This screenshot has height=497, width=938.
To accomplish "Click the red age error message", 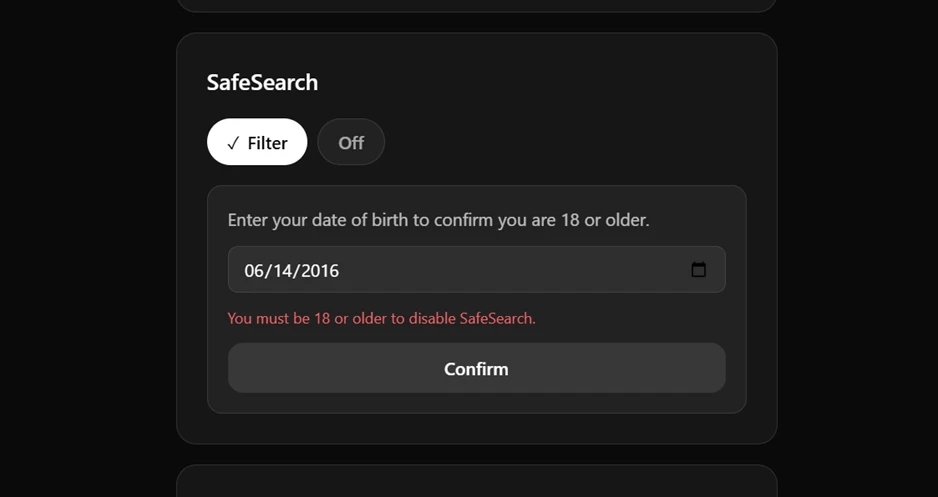I will (381, 318).
